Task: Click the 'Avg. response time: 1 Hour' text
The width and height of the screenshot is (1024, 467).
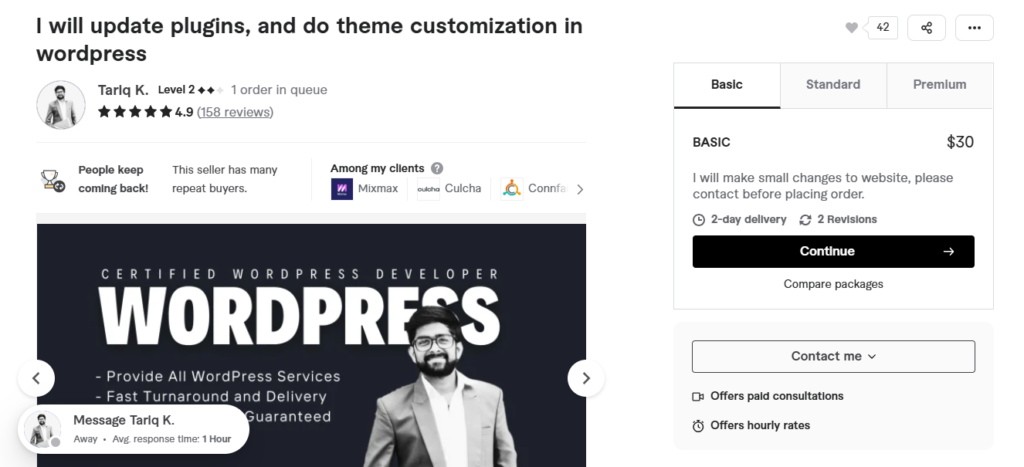Action: 172,440
